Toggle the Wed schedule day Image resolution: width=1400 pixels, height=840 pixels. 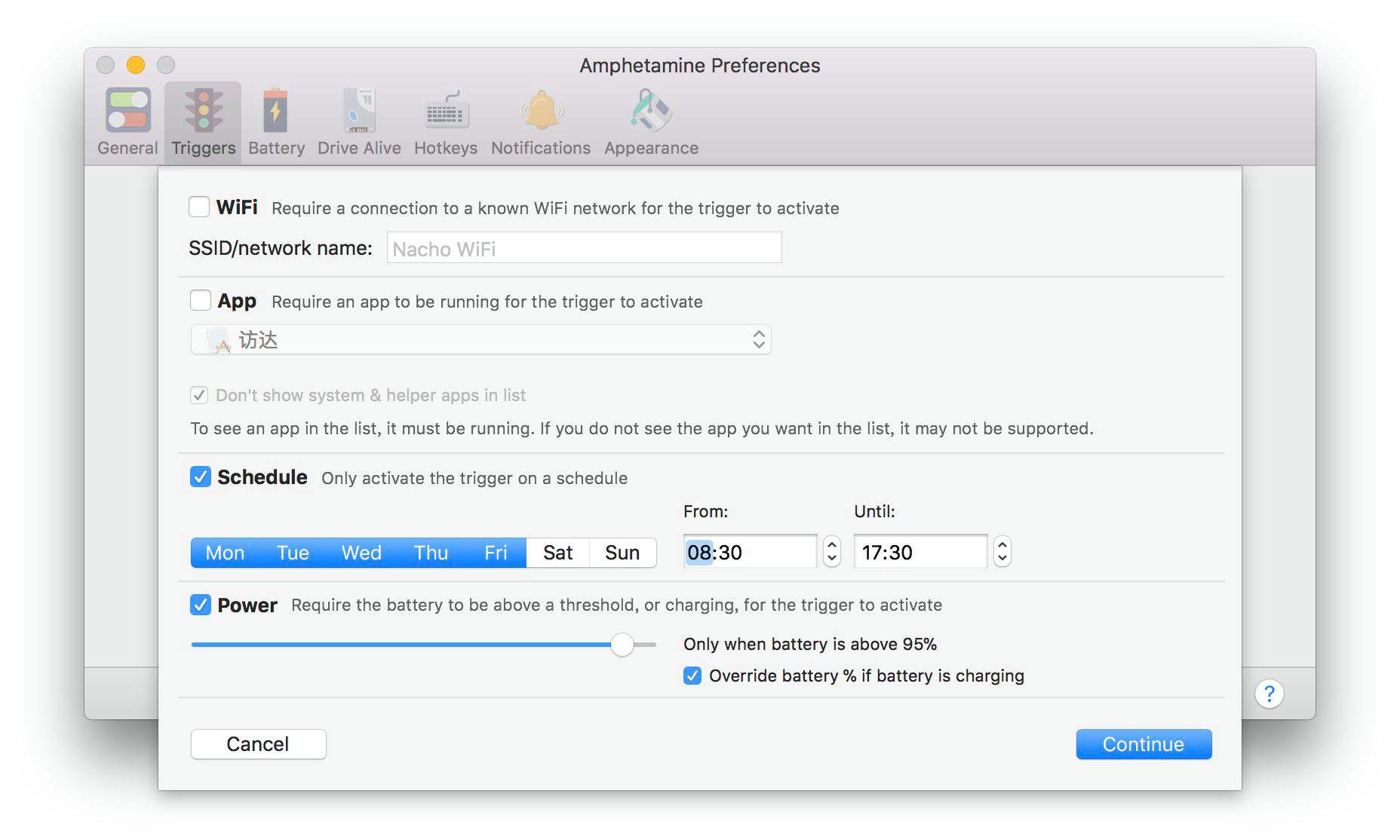coord(361,553)
